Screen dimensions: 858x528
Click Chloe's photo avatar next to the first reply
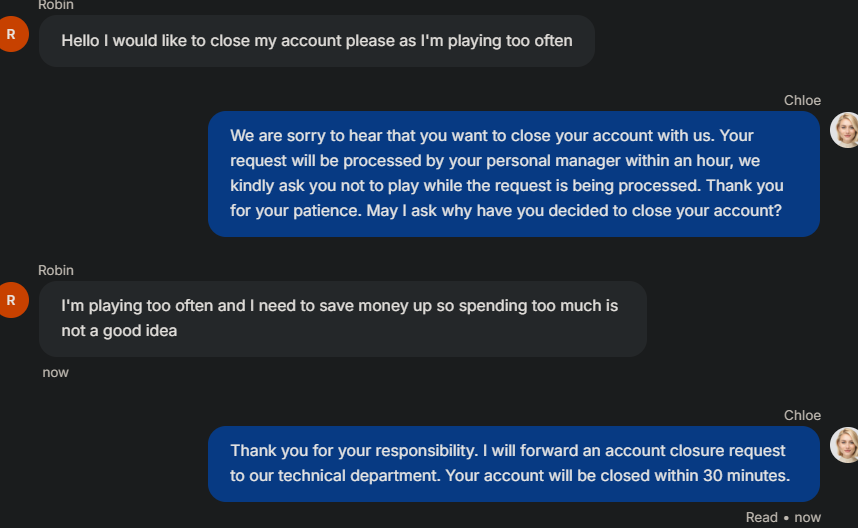pos(845,130)
